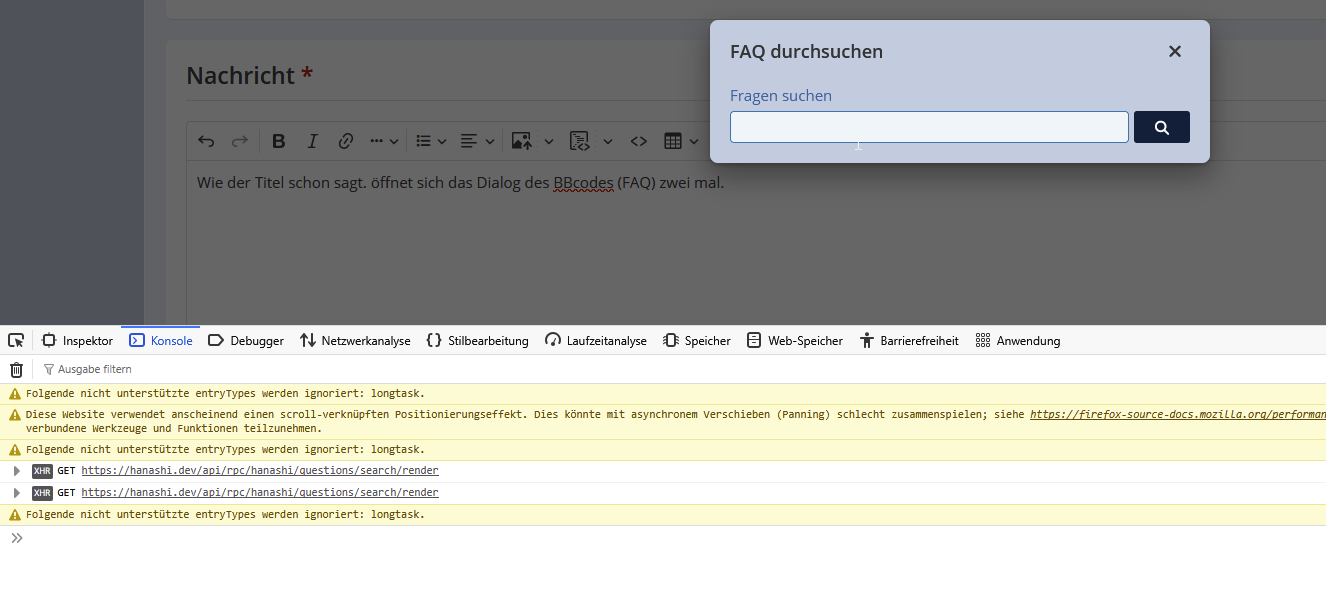The height and width of the screenshot is (595, 1326).
Task: Click the search magnifier button in FAQ dialog
Action: [x=1161, y=127]
